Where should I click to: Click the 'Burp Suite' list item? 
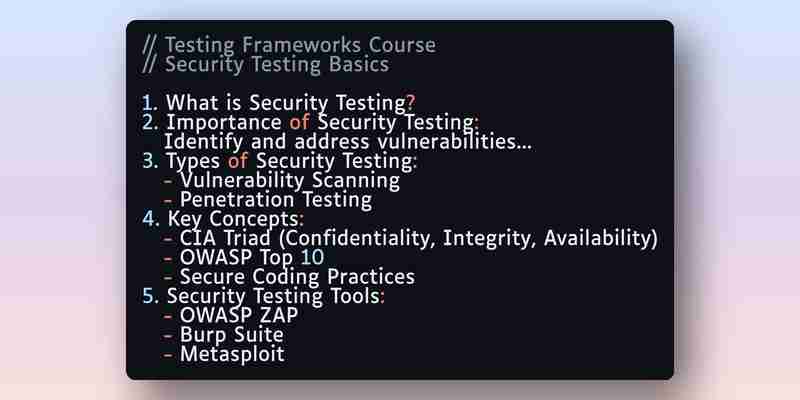(223, 335)
